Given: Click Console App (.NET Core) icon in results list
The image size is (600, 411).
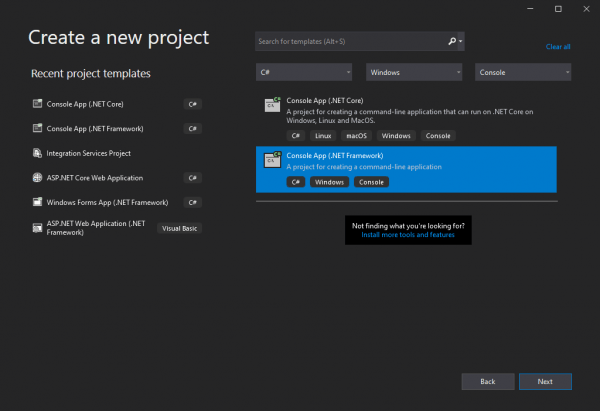Looking at the screenshot, I should click(x=271, y=104).
